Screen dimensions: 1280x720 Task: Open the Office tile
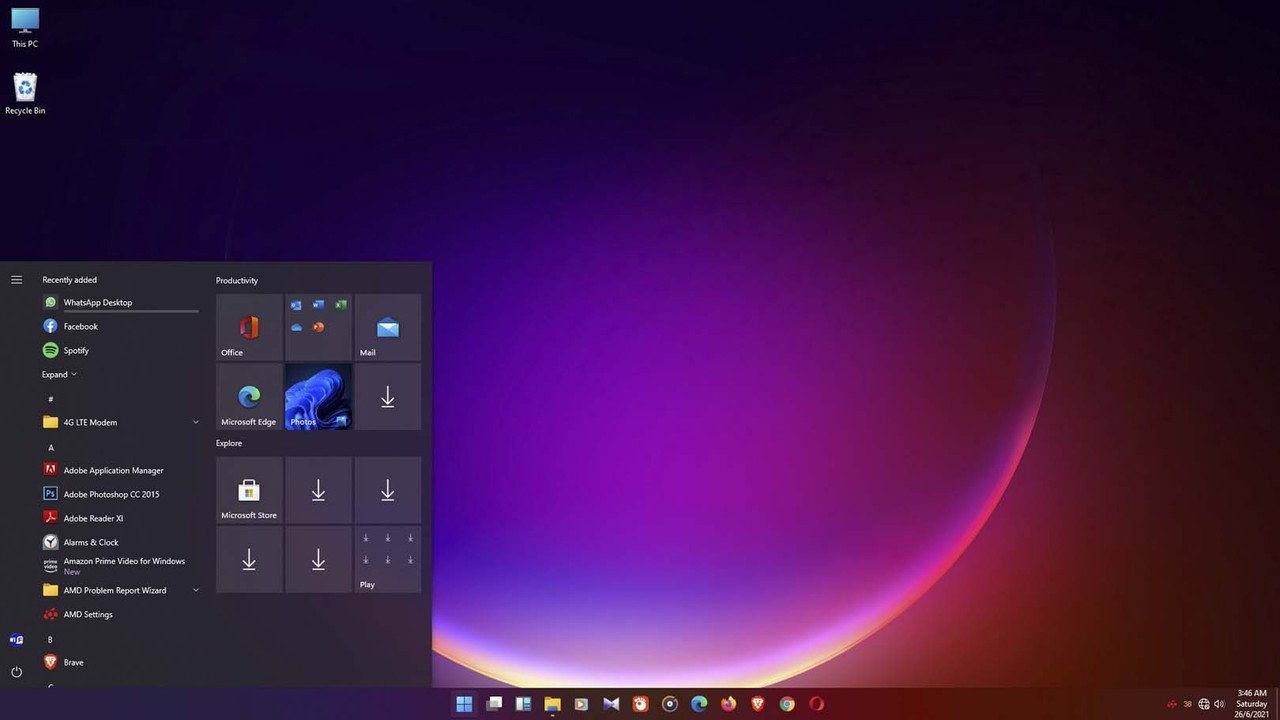click(x=249, y=327)
